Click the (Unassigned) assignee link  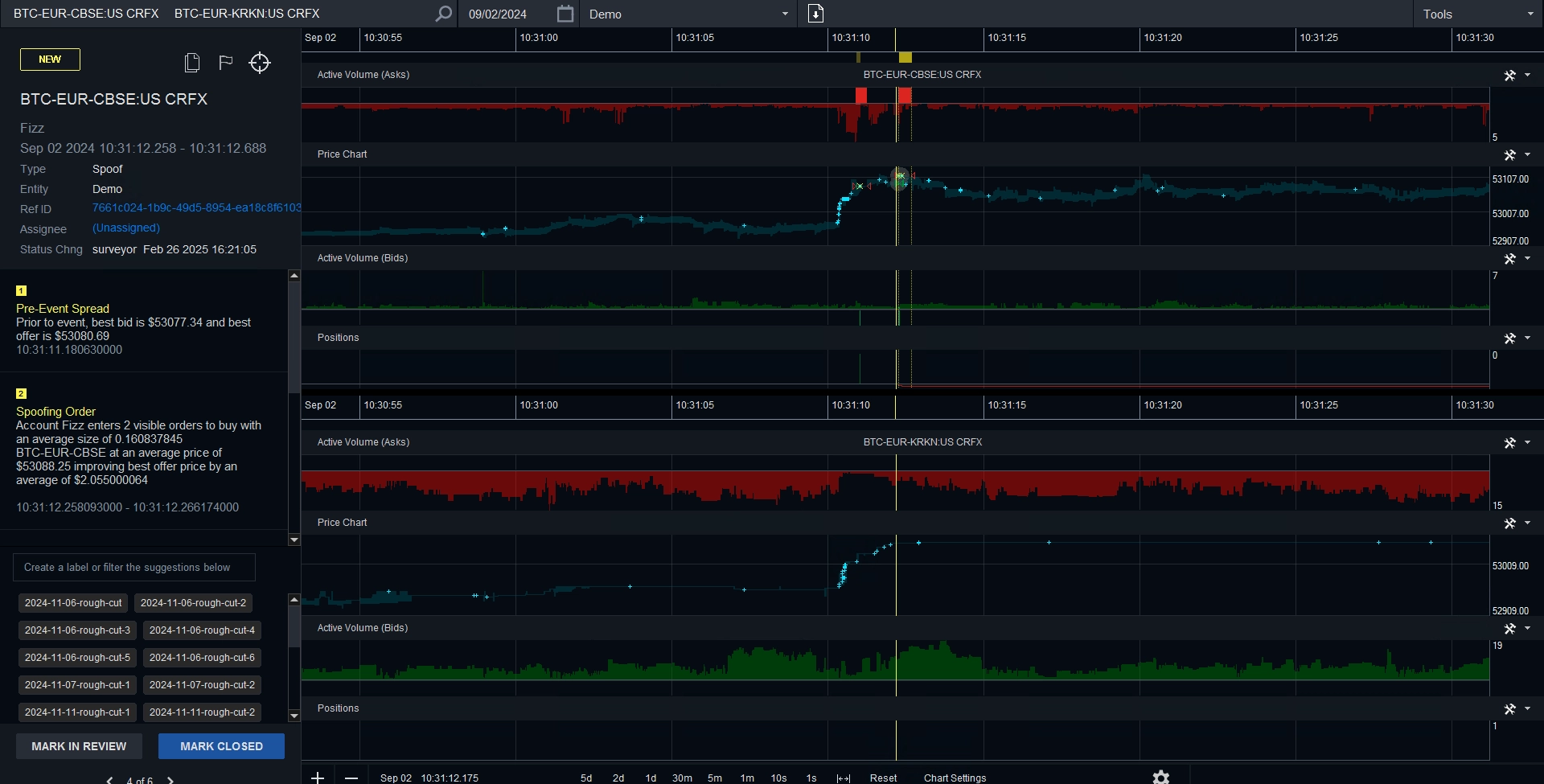pos(126,228)
